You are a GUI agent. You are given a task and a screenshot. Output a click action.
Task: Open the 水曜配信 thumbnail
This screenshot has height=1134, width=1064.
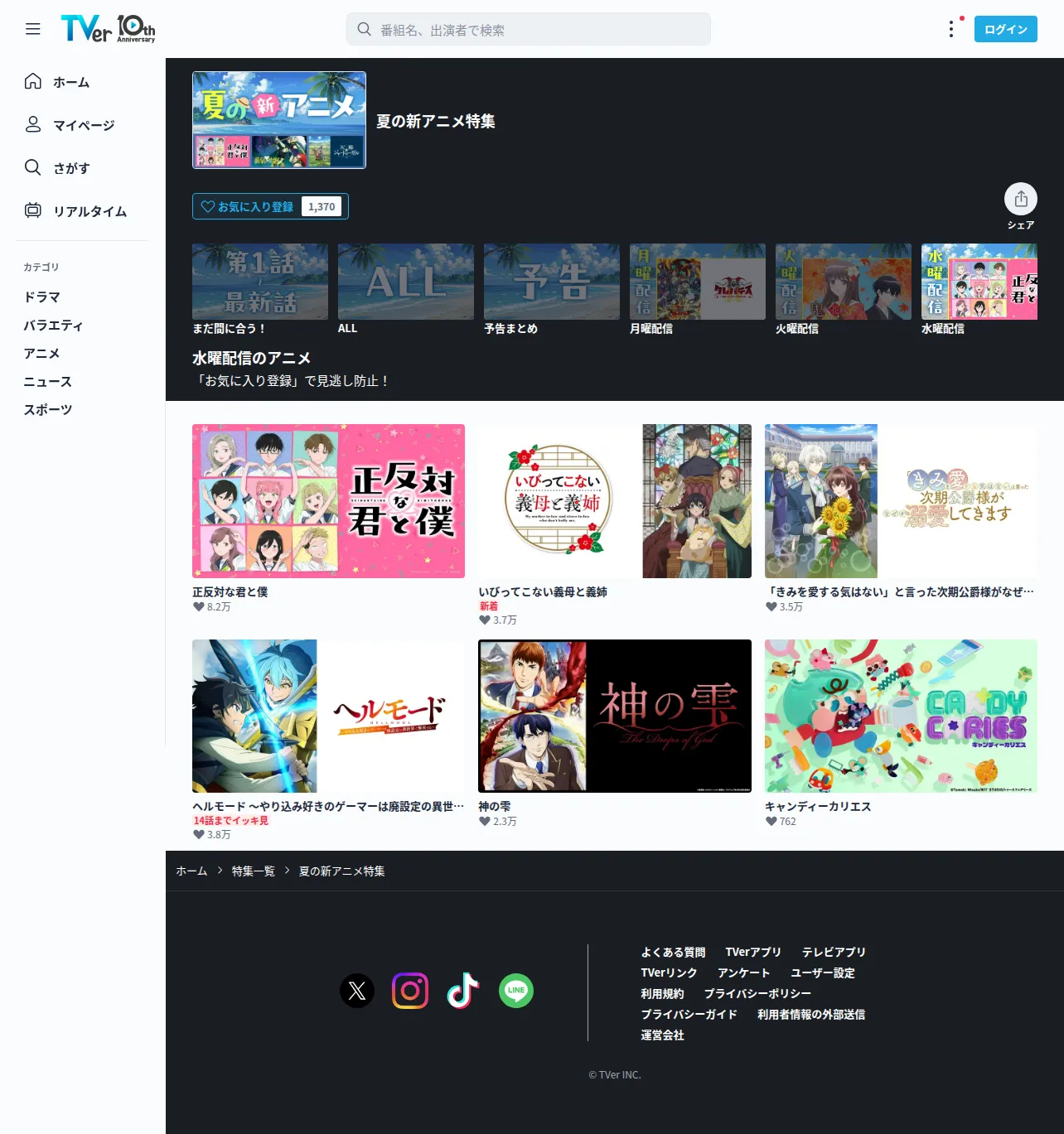pyautogui.click(x=979, y=282)
